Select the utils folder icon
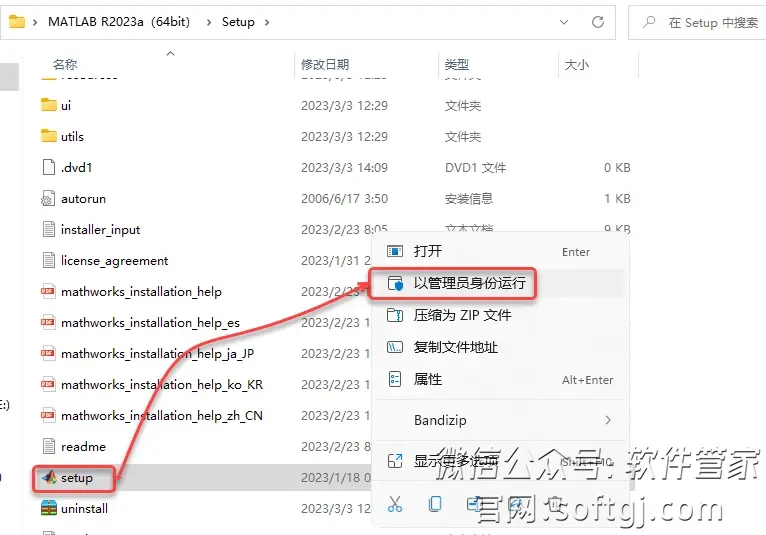The height and width of the screenshot is (535, 766). pyautogui.click(x=49, y=136)
